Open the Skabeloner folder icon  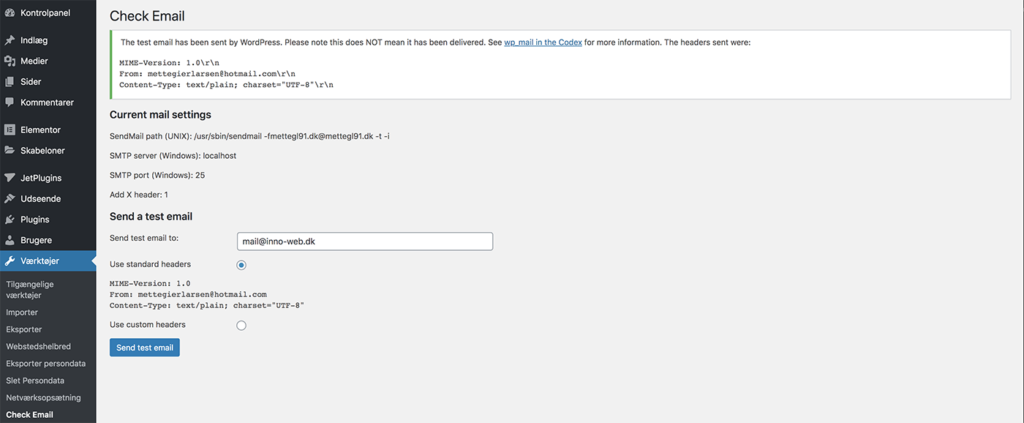click(10, 150)
